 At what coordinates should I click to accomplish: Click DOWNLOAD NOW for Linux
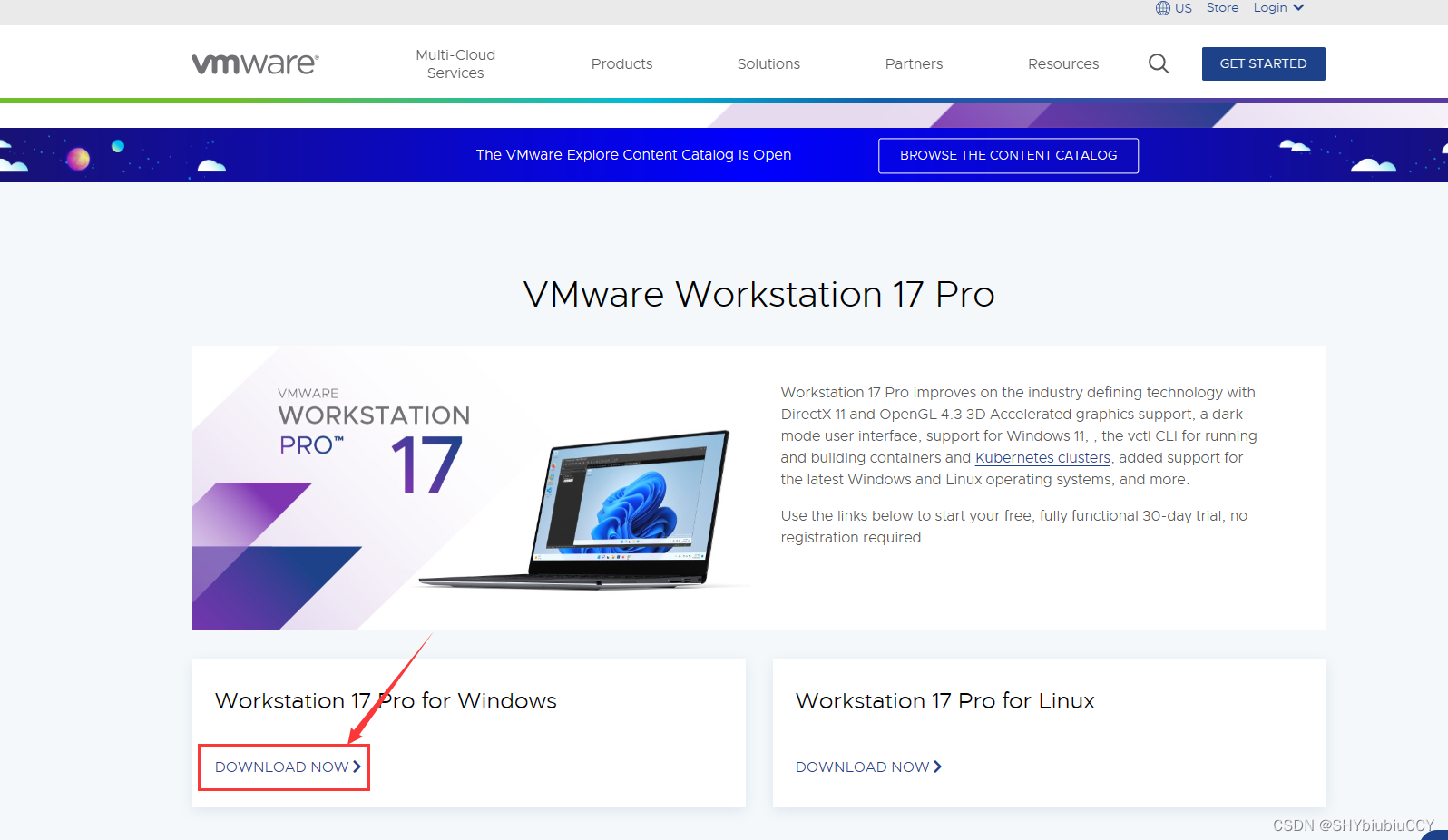(868, 767)
